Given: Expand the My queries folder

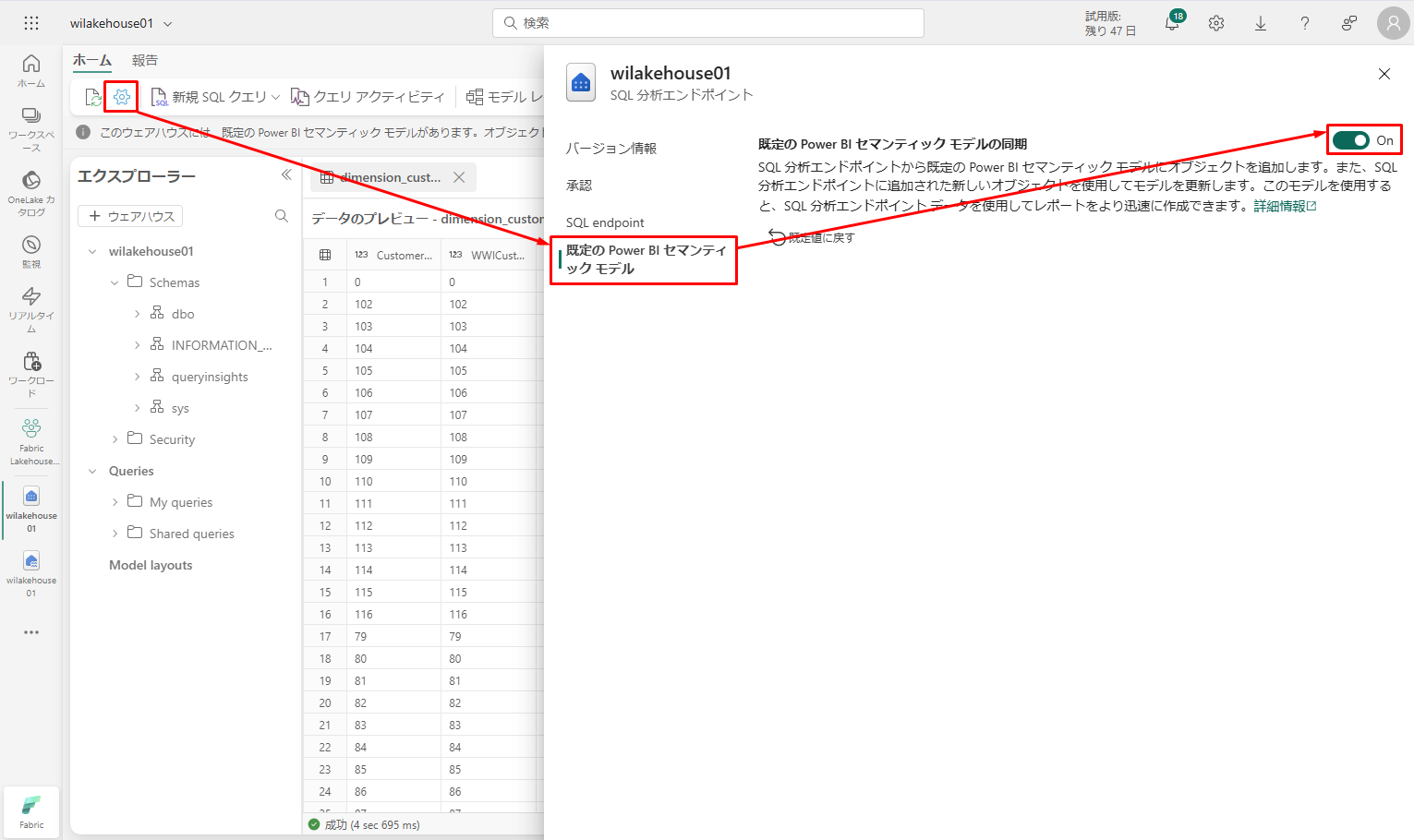Looking at the screenshot, I should click(115, 502).
